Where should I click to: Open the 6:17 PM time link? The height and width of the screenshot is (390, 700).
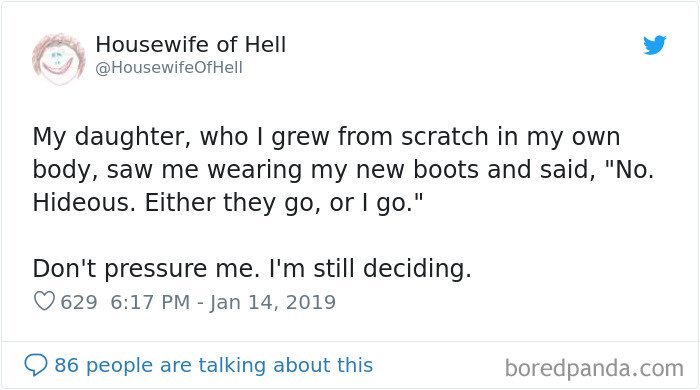[x=150, y=302]
